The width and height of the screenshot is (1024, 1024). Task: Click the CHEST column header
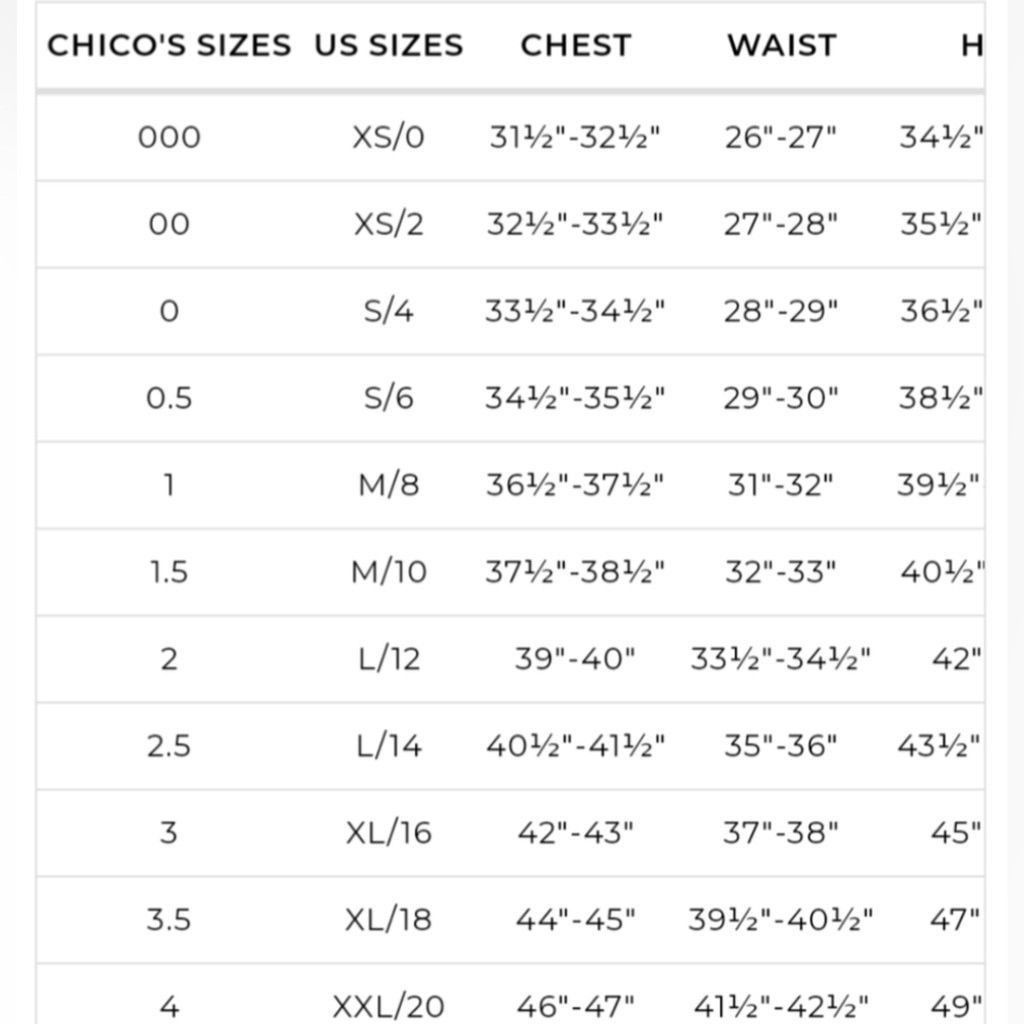click(x=575, y=45)
